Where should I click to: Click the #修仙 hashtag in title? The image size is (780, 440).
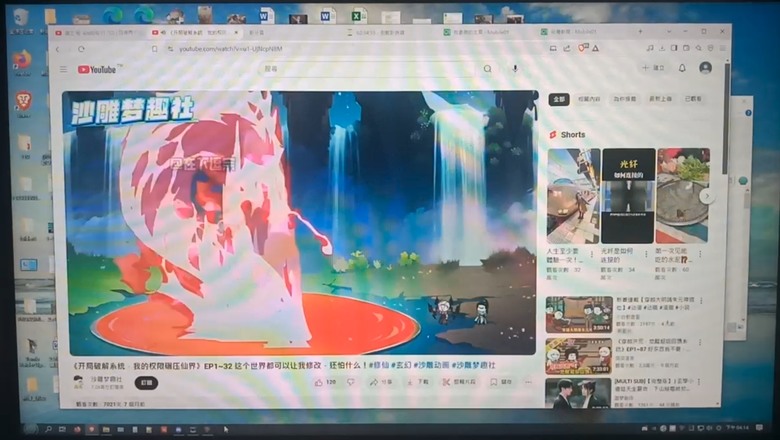pyautogui.click(x=379, y=365)
